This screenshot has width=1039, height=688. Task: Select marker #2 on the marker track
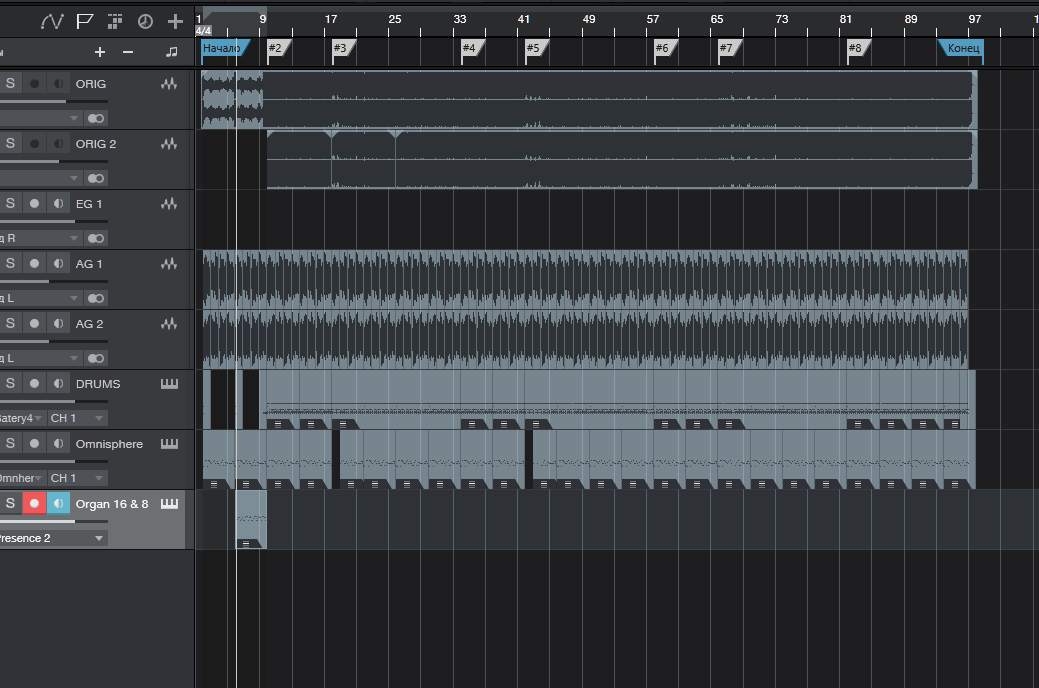278,48
